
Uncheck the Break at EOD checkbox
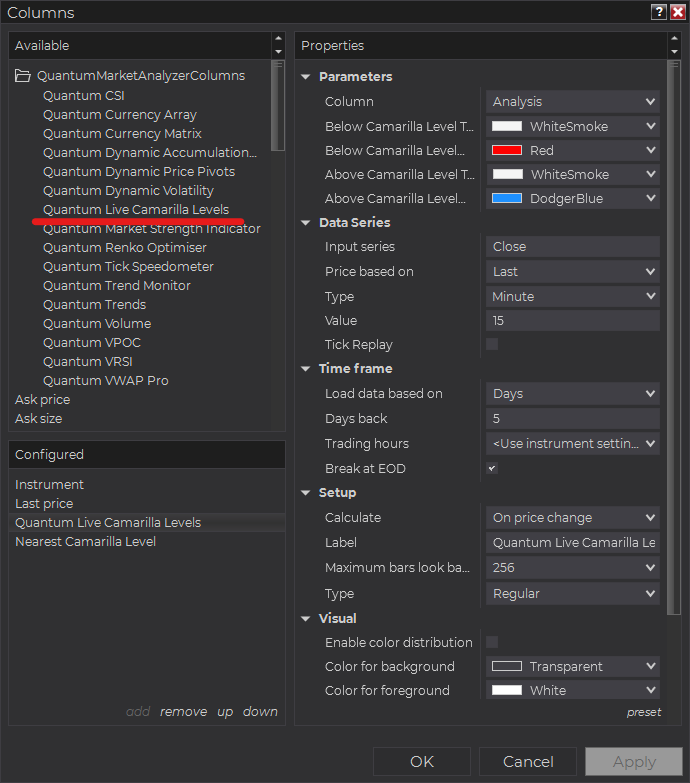(x=492, y=468)
